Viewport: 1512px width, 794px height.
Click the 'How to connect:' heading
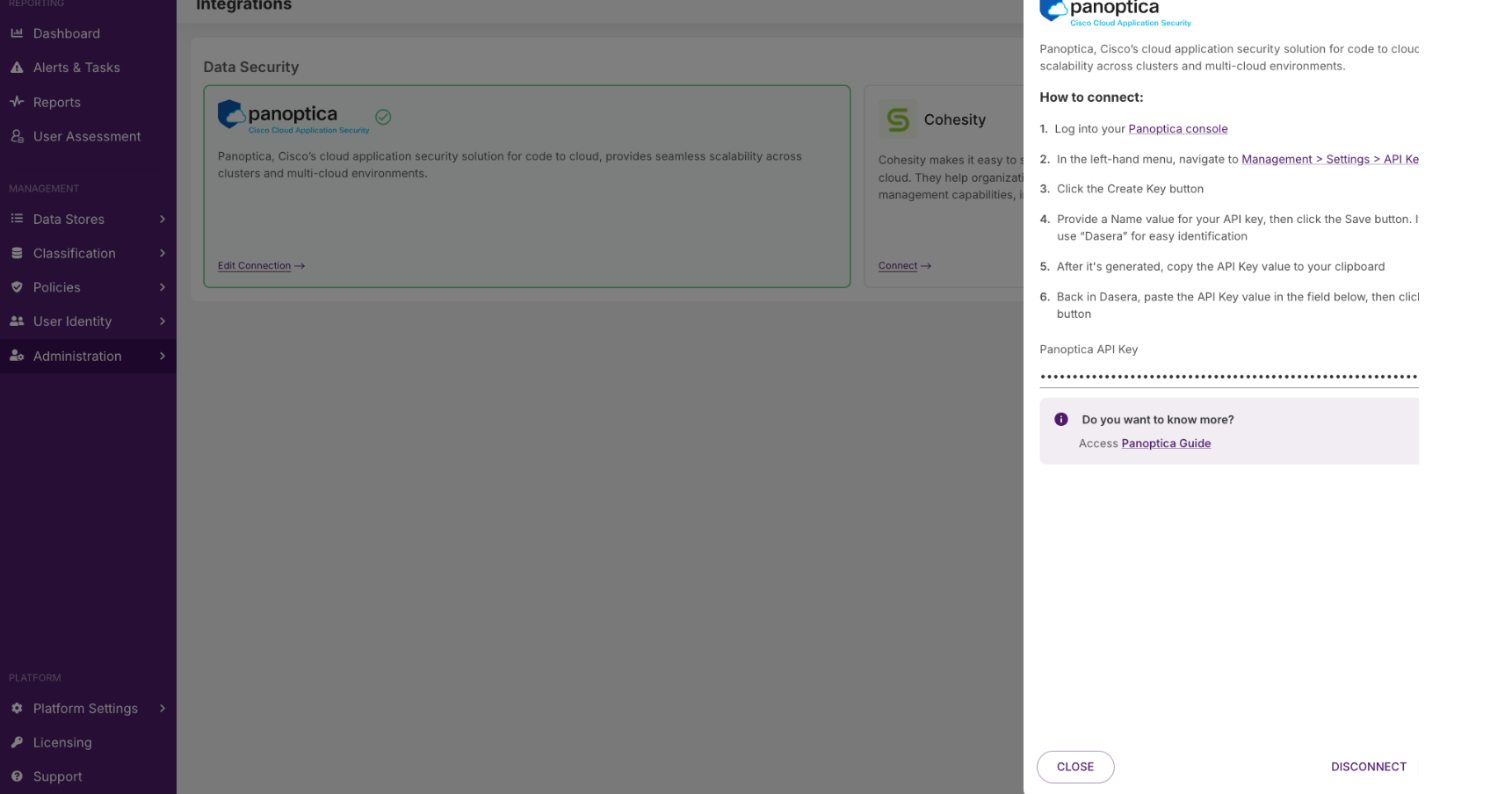pos(1091,97)
